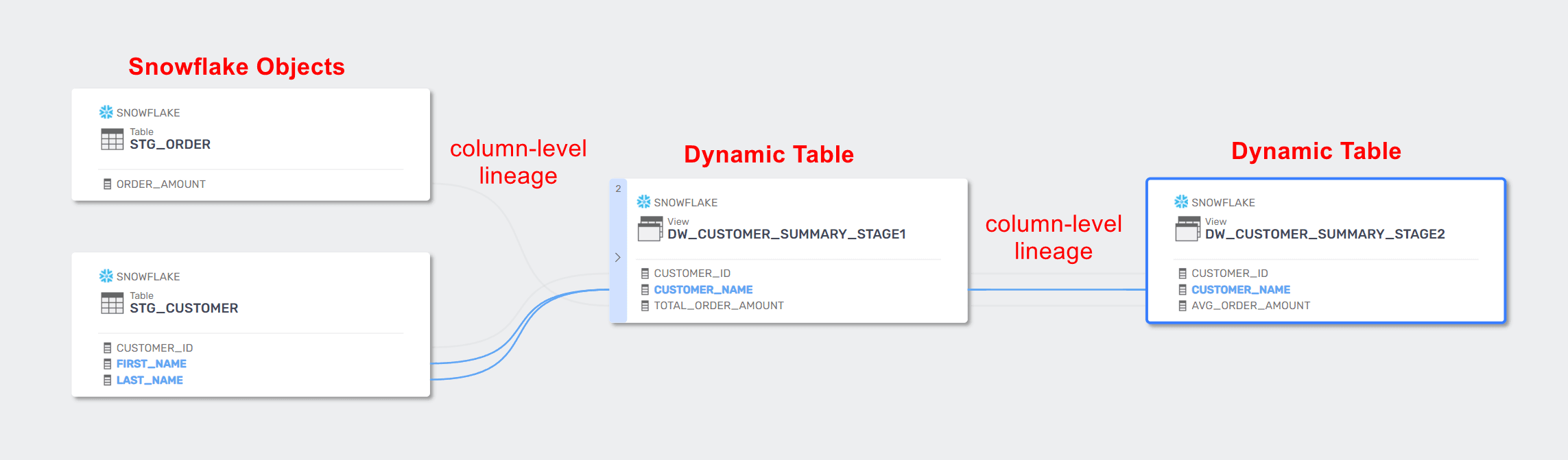Click the SNOWFLAKE label on the STG_CUSTOMER card
Viewport: 1568px width, 460px height.
pos(148,277)
